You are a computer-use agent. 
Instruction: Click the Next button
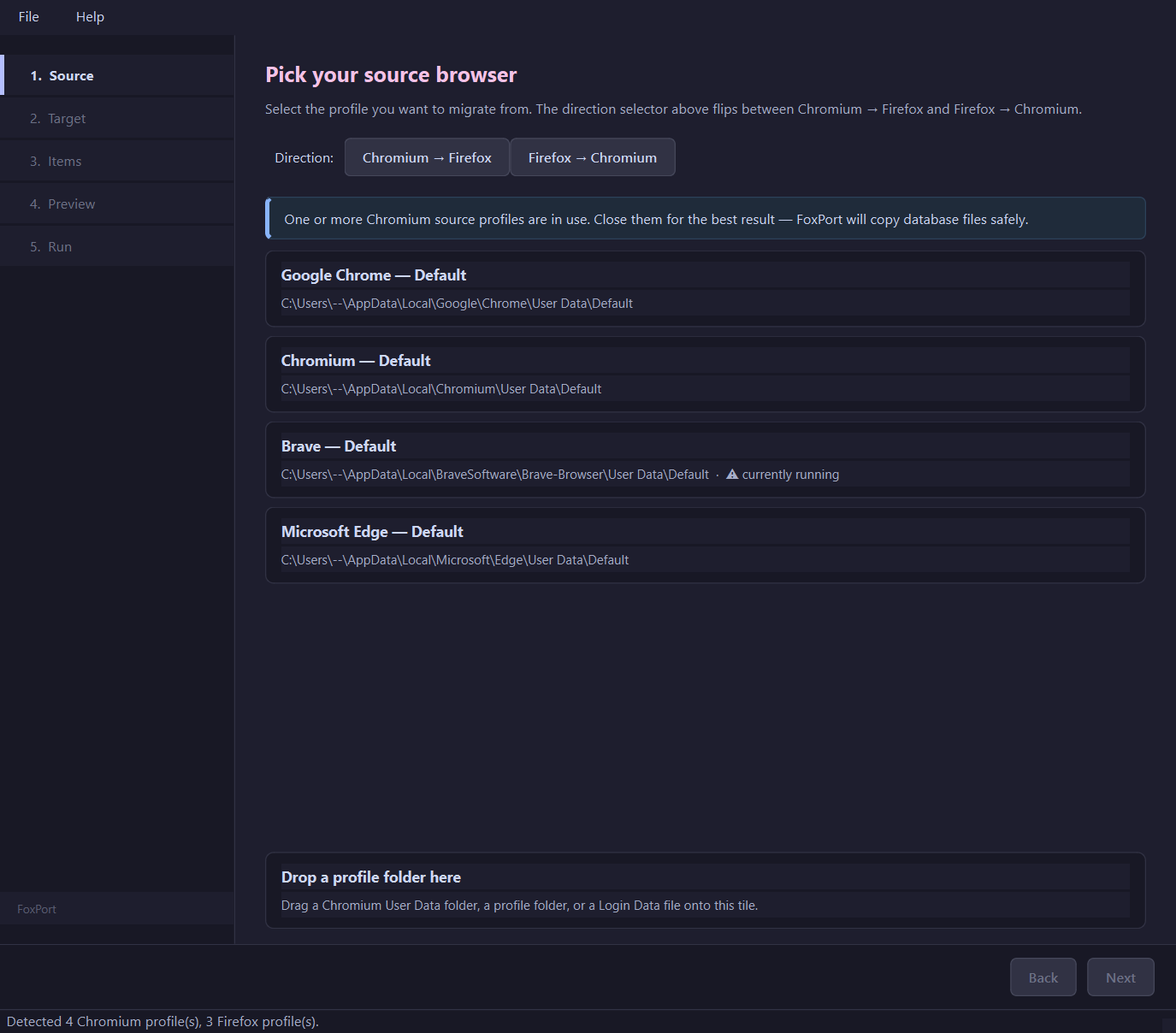click(1120, 977)
